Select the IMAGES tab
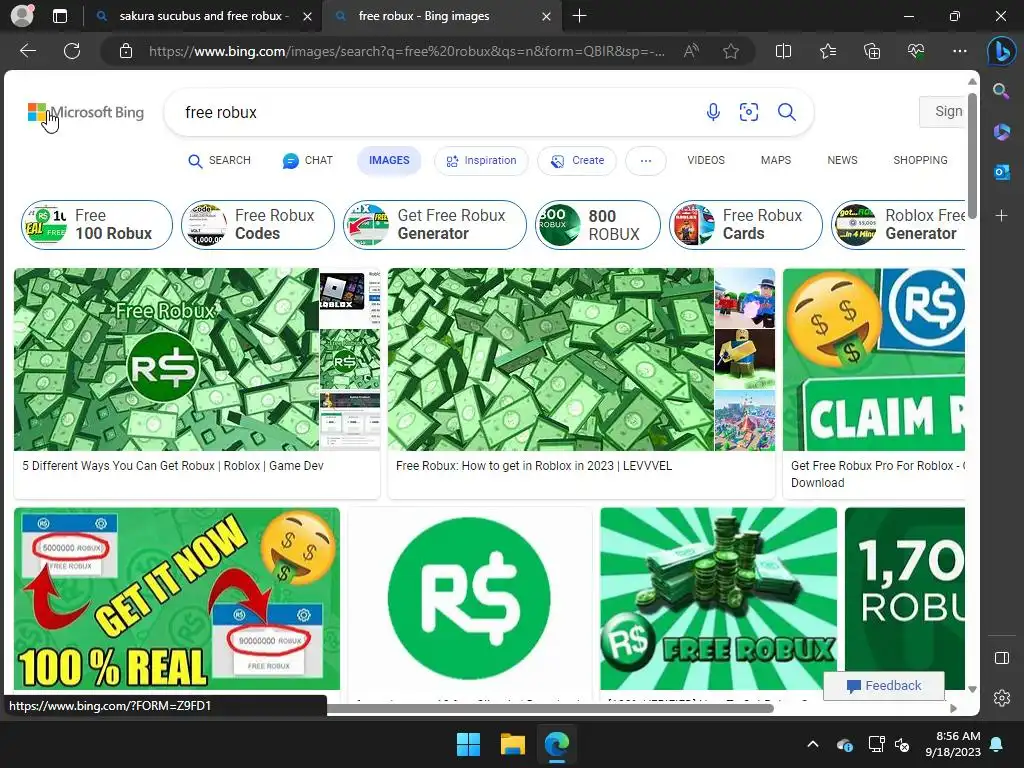 click(389, 161)
